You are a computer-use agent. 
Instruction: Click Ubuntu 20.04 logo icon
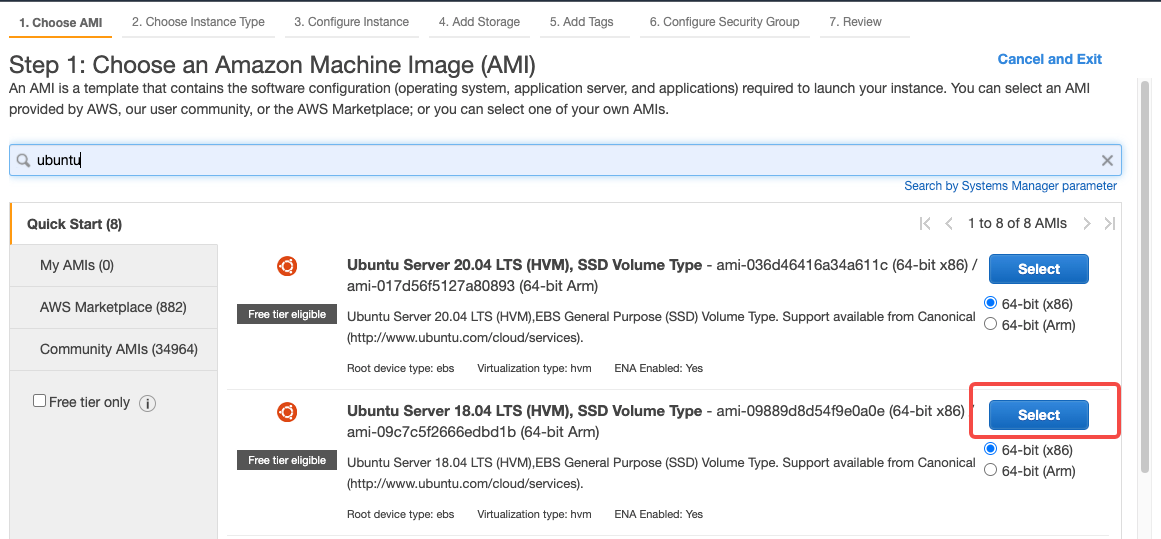287,266
